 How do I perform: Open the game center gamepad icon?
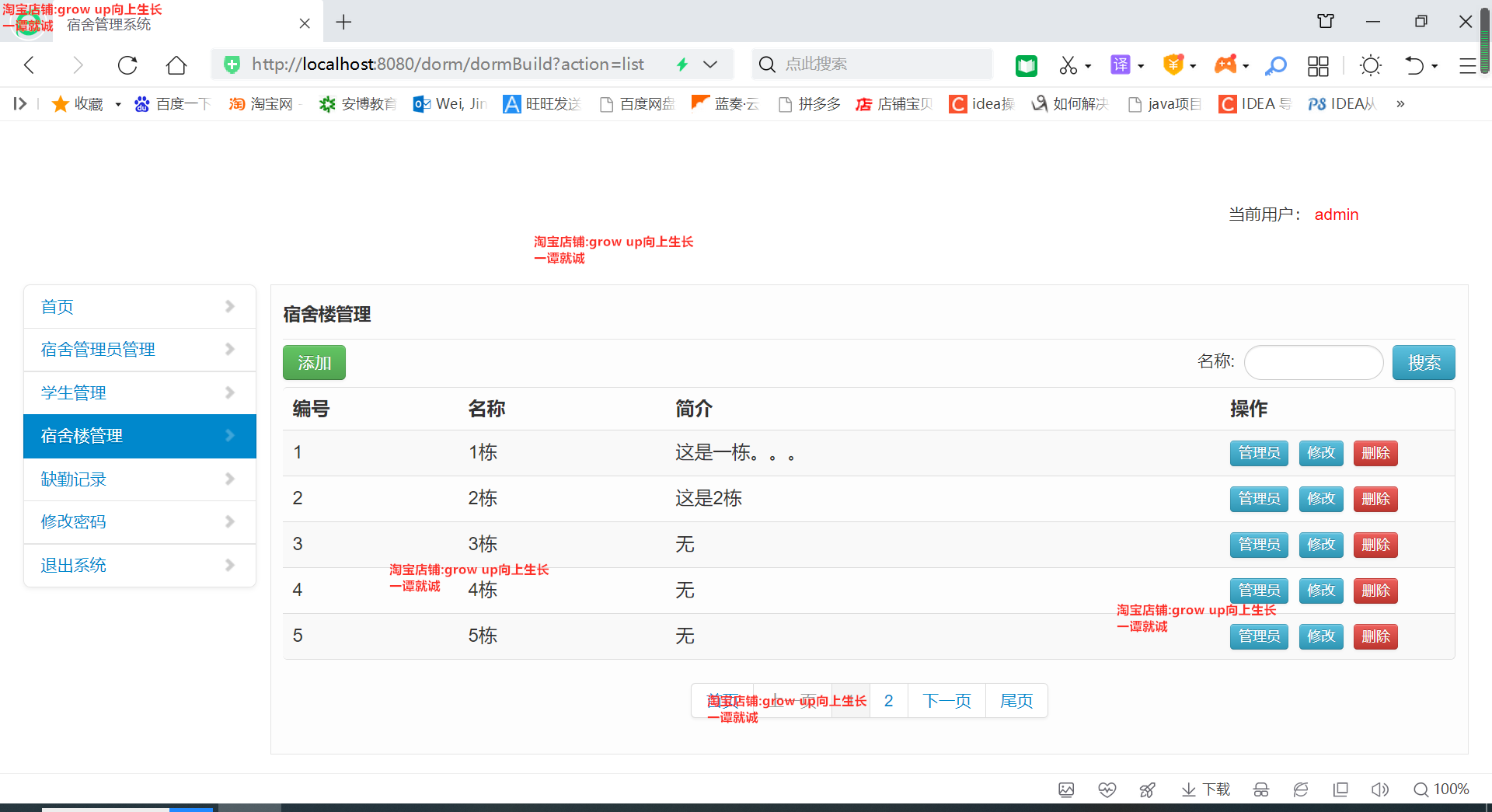tap(1226, 65)
